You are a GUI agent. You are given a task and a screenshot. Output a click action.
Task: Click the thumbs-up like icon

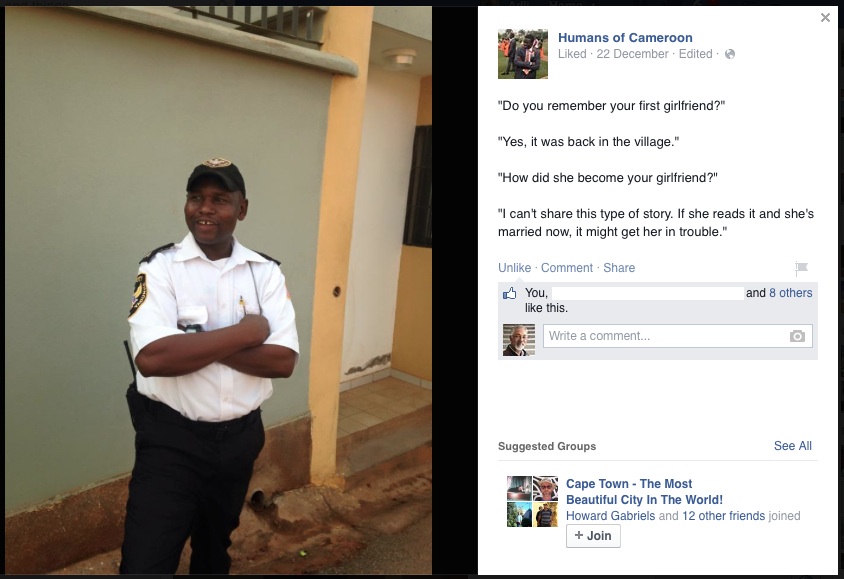coord(509,293)
